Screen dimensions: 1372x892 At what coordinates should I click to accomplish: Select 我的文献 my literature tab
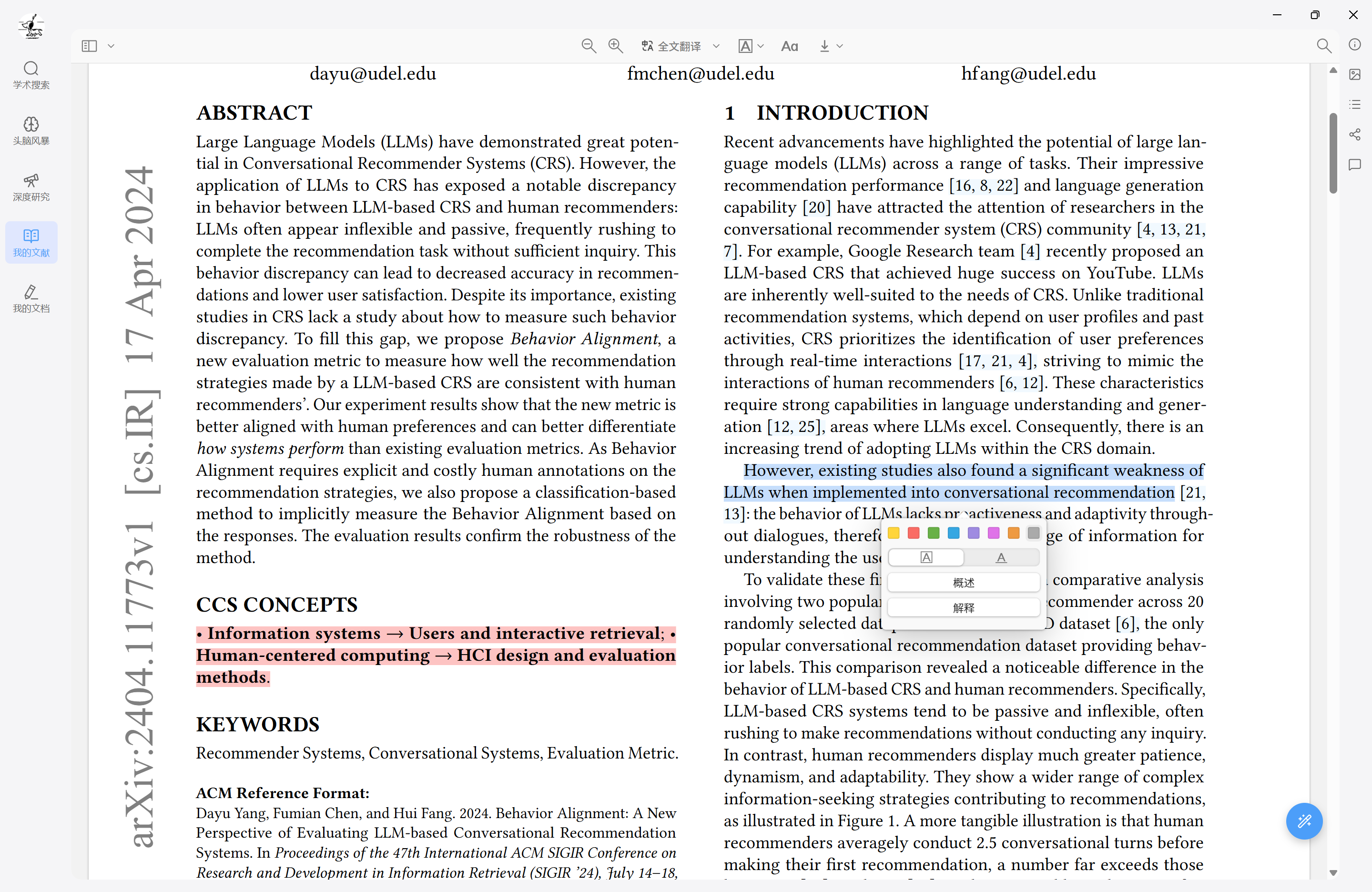[x=31, y=243]
